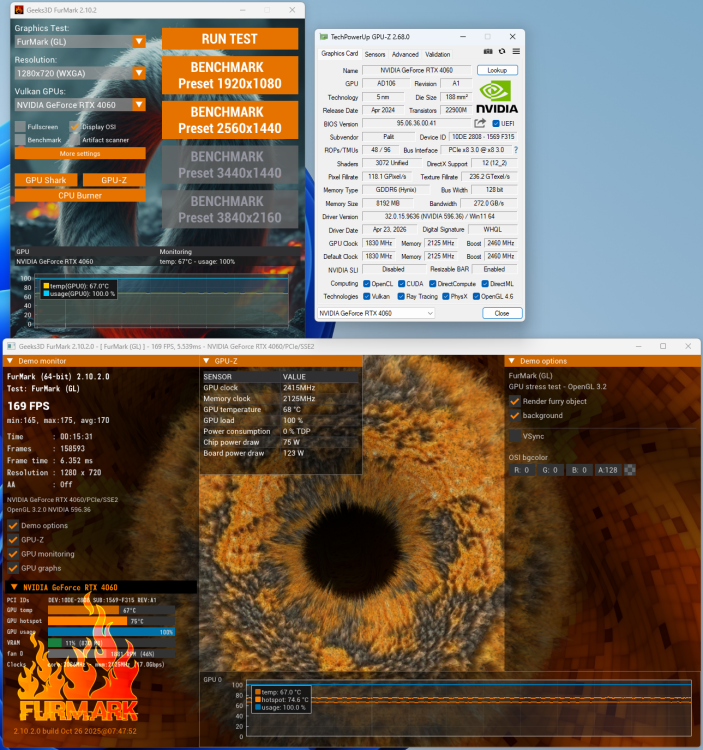703x750 pixels.
Task: Click the BIOS Version field
Action: (416, 123)
